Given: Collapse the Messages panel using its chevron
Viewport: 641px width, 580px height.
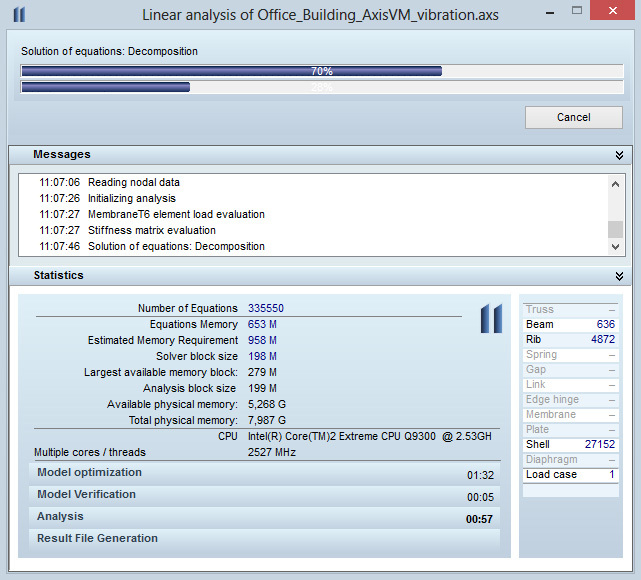Looking at the screenshot, I should pos(619,155).
